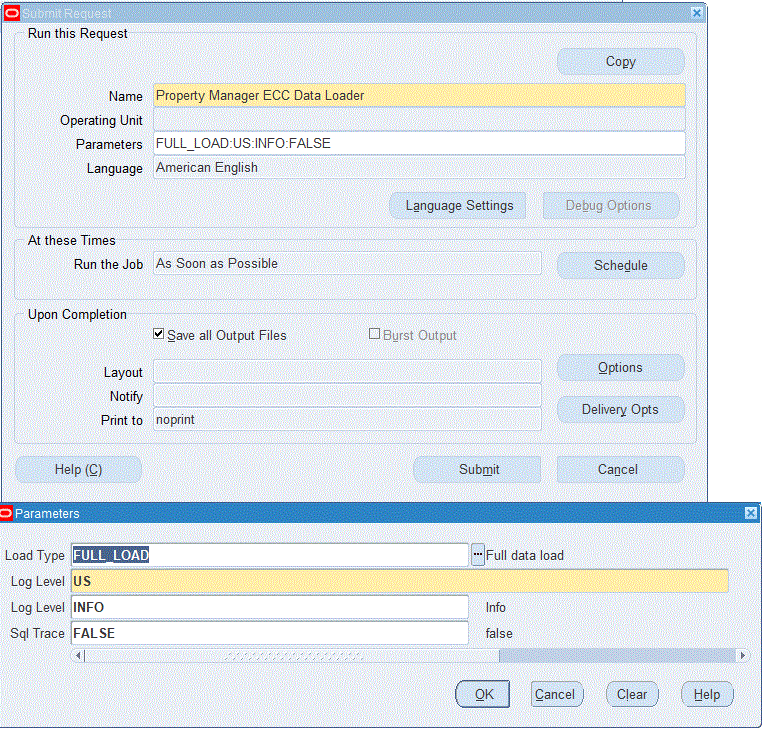Click the right arrow of the horizontal scrollbar
Image resolution: width=765 pixels, height=731 pixels.
point(742,655)
